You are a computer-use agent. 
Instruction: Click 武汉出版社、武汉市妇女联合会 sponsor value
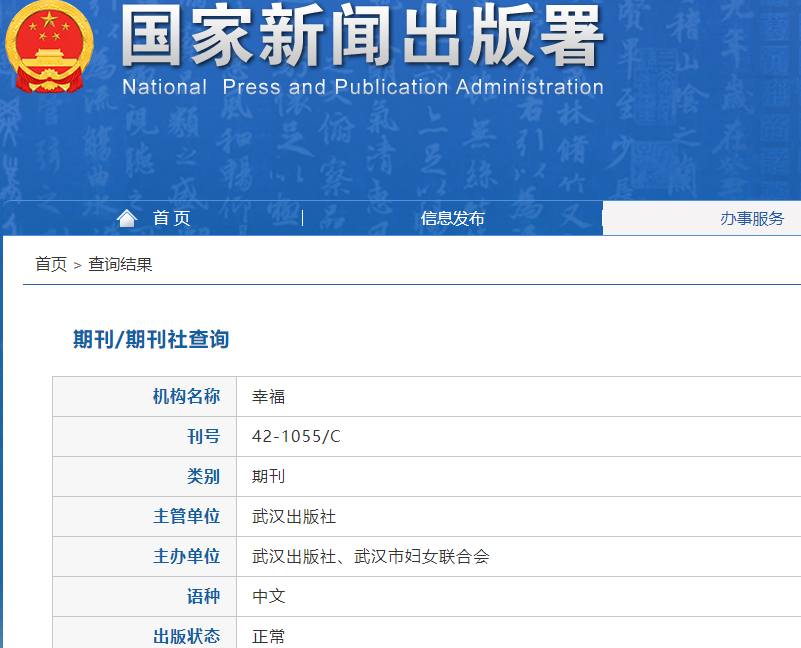coord(371,557)
